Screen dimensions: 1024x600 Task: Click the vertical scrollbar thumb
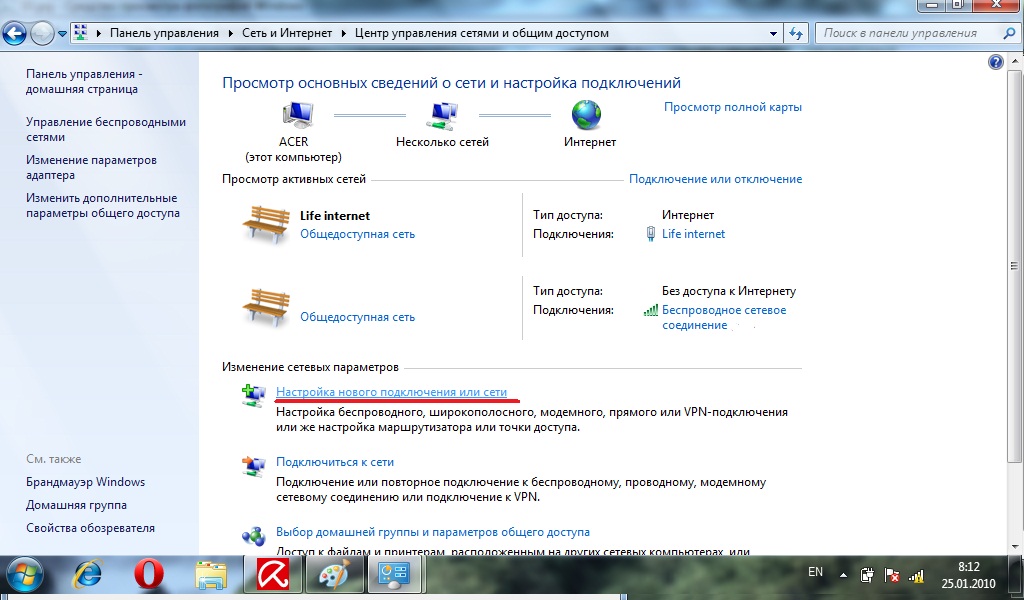(x=1015, y=266)
